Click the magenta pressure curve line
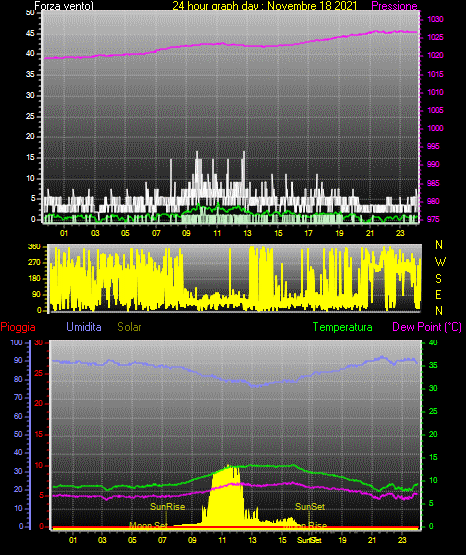The width and height of the screenshot is (466, 555). pos(231,45)
